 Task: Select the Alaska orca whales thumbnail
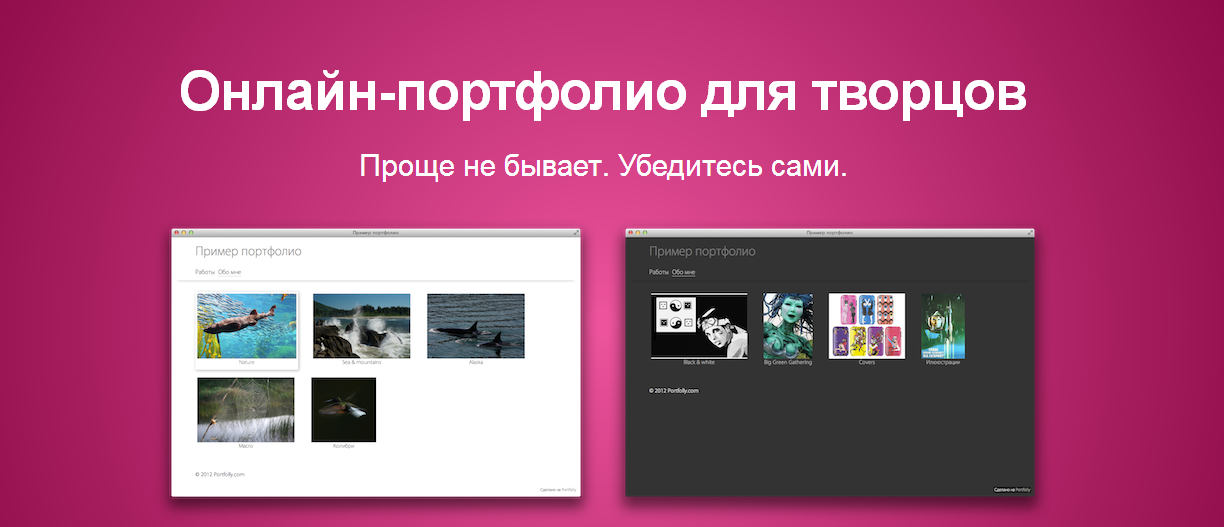[x=476, y=326]
